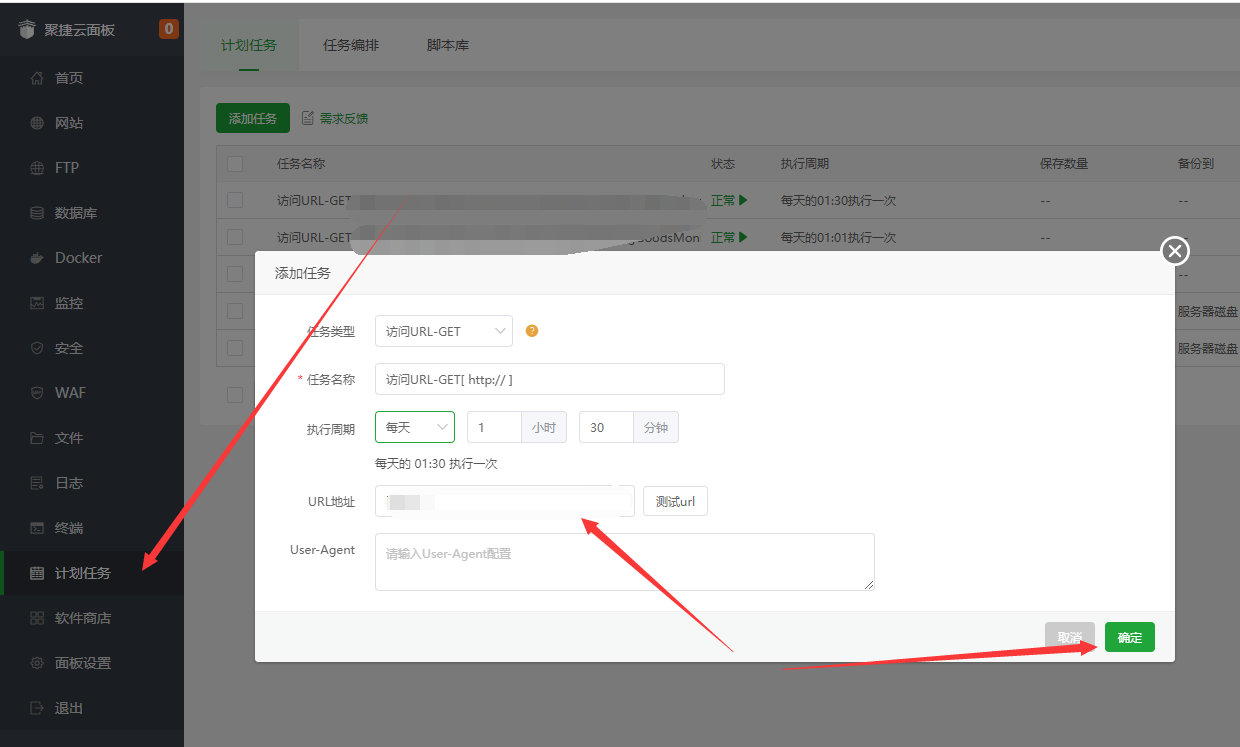Screen dimensions: 1240x747
Task: Switch to the 任务编排 tab
Action: 351,45
